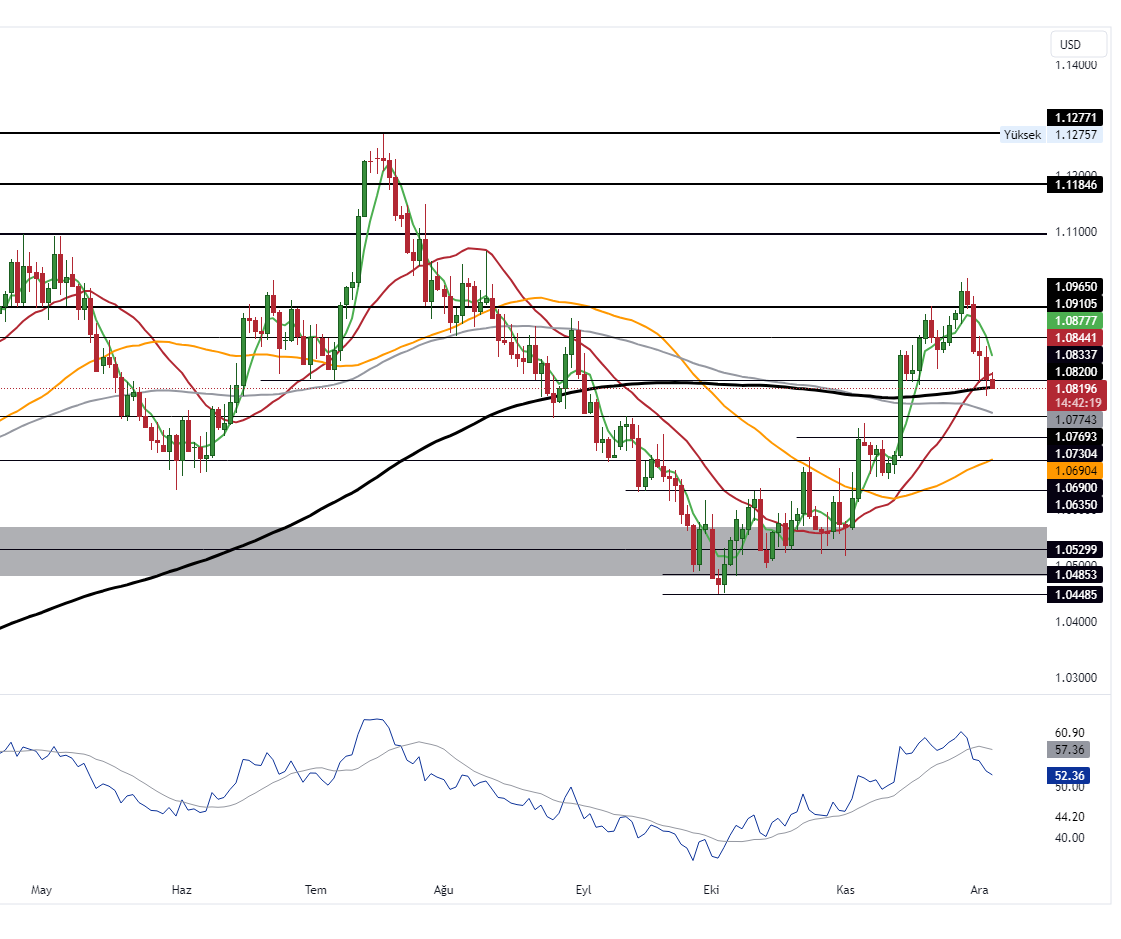Click the Tem month on time axis
The image size is (1121, 939).
coord(315,889)
